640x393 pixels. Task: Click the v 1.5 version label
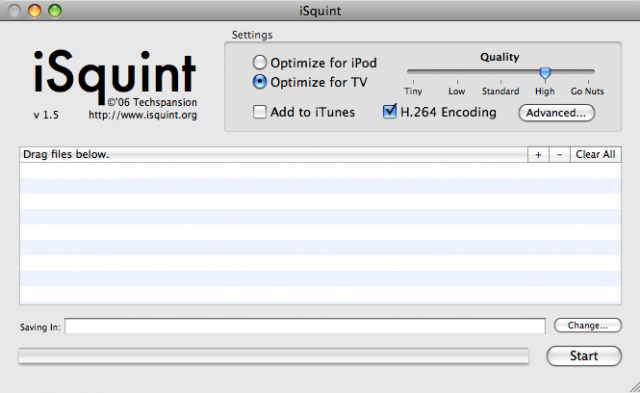click(46, 115)
